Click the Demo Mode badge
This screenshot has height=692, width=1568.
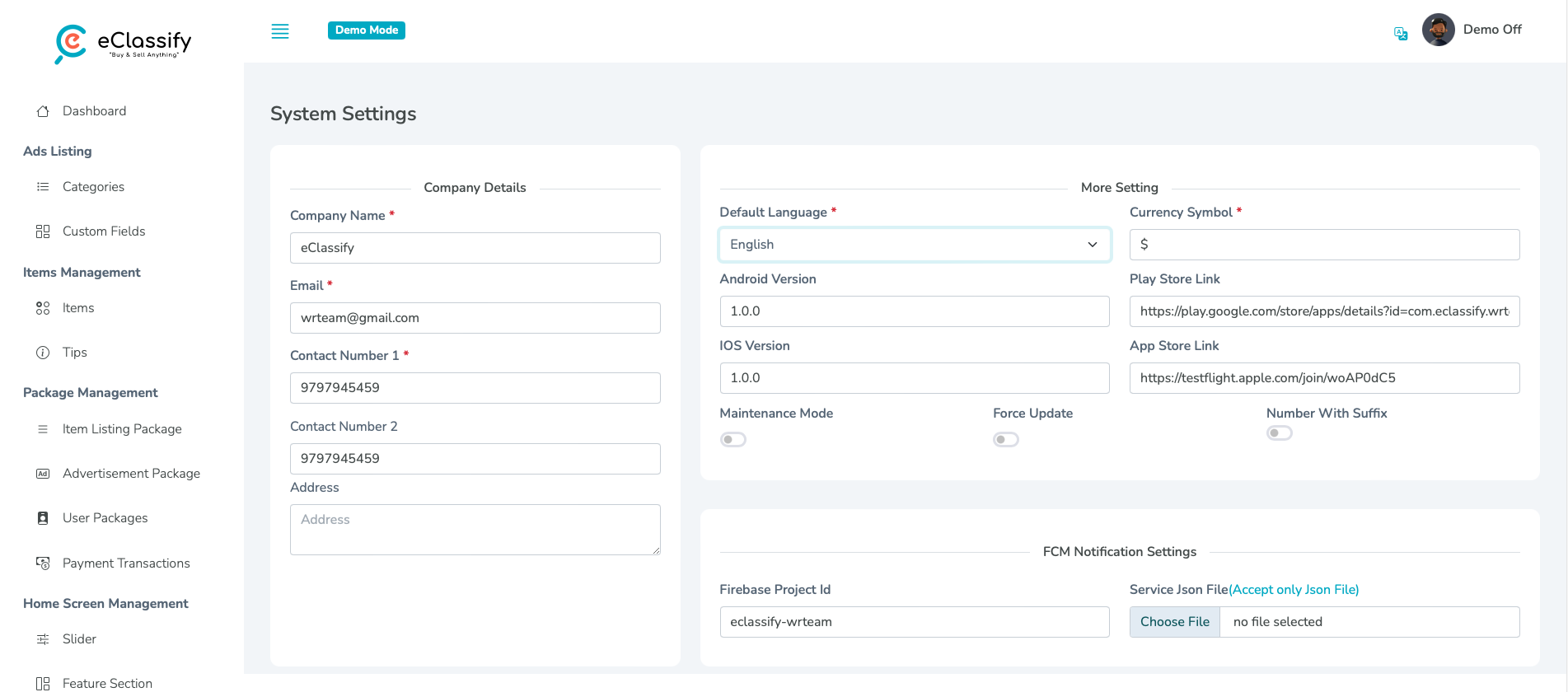click(366, 30)
